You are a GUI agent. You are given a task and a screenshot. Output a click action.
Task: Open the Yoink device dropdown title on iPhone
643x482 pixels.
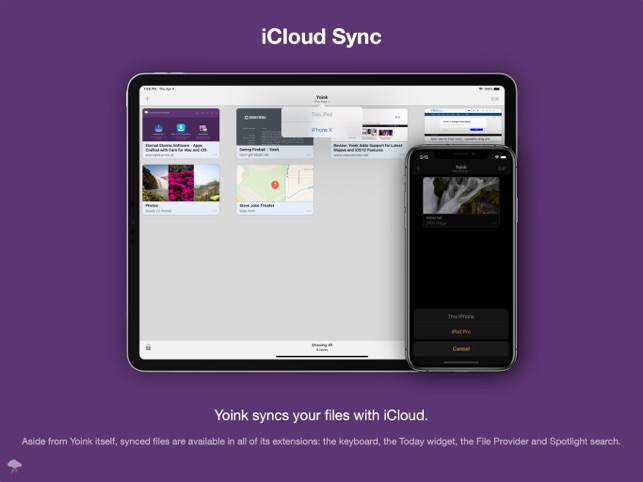coord(461,169)
